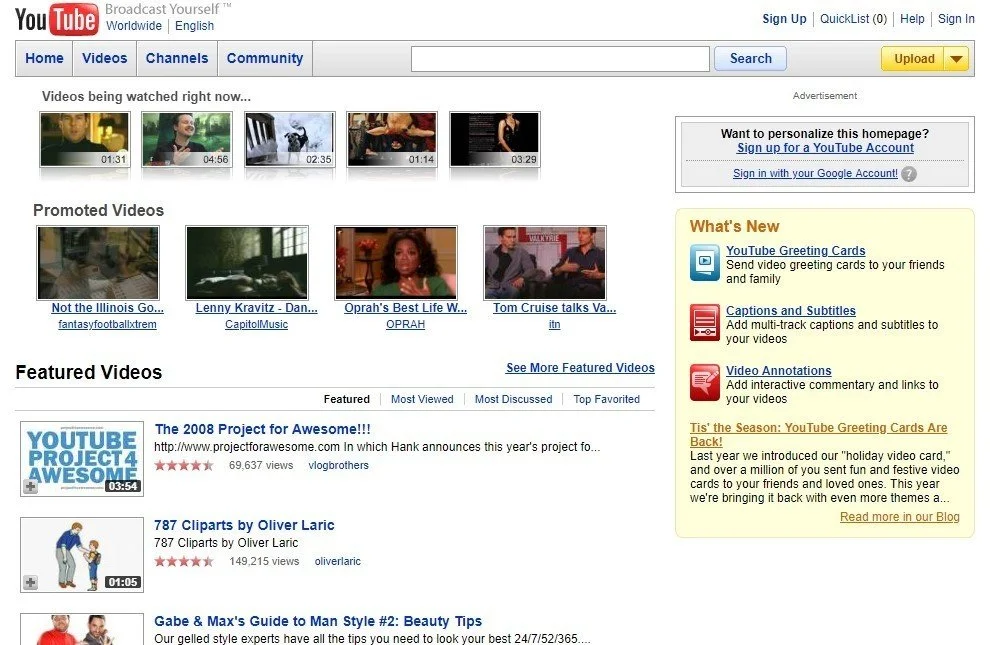Click the yellow Upload button
The height and width of the screenshot is (645, 990).
point(913,59)
